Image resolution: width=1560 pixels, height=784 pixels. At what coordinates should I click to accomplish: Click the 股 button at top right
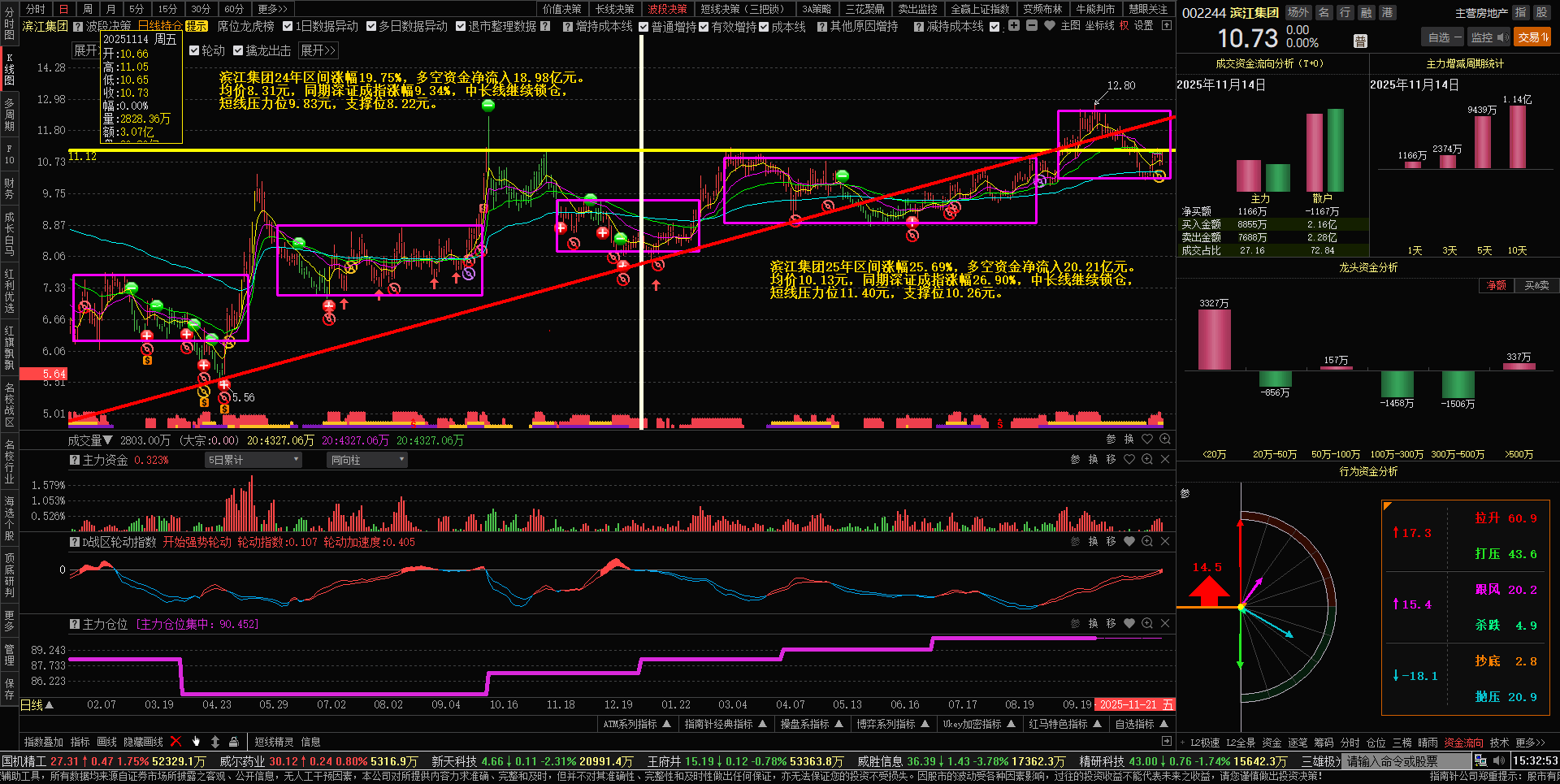(1541, 12)
